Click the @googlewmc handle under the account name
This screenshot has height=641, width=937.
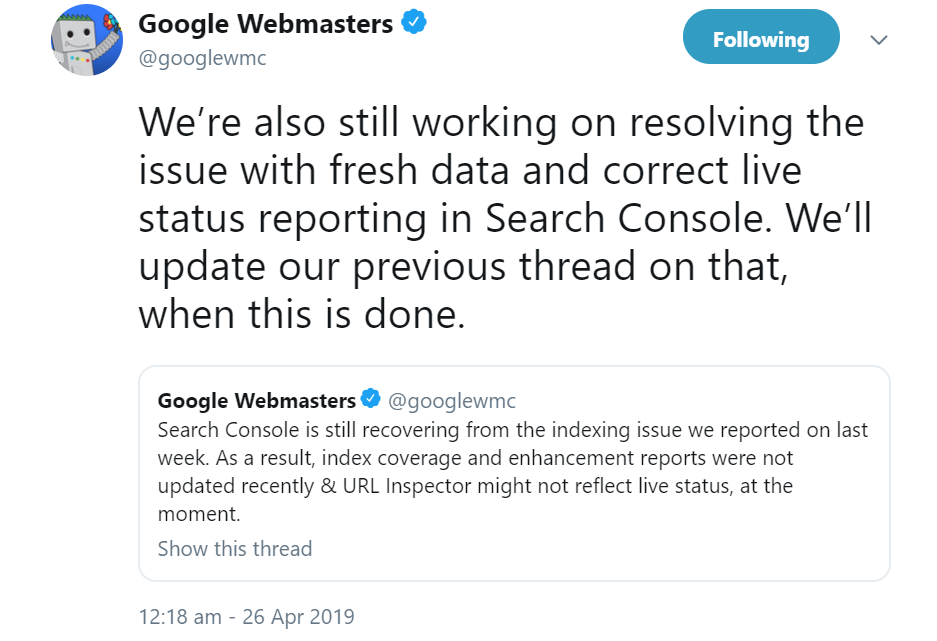click(x=201, y=58)
